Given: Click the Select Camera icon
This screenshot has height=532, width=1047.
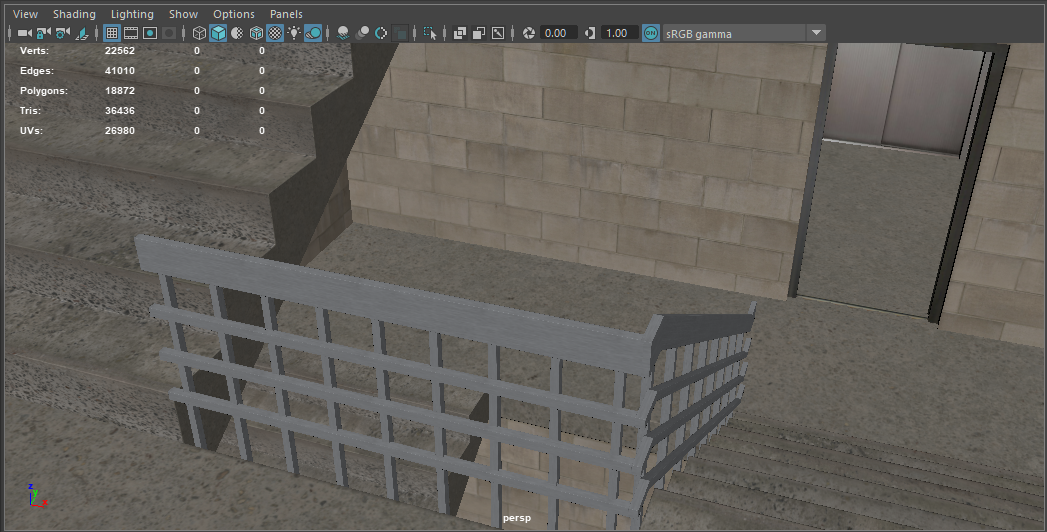Looking at the screenshot, I should tap(25, 33).
